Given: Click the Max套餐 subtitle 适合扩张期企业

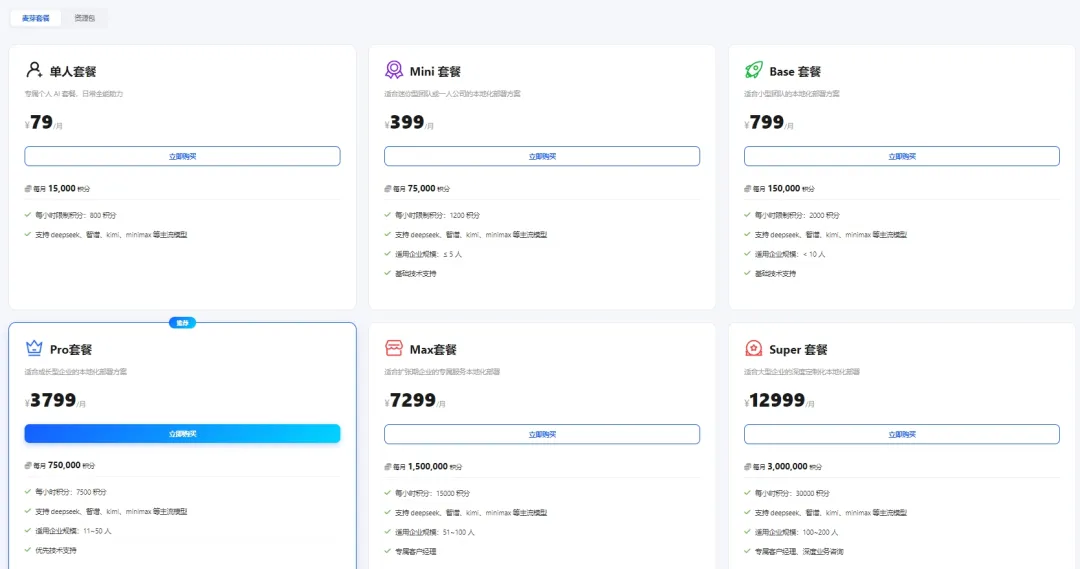Looking at the screenshot, I should (x=442, y=372).
